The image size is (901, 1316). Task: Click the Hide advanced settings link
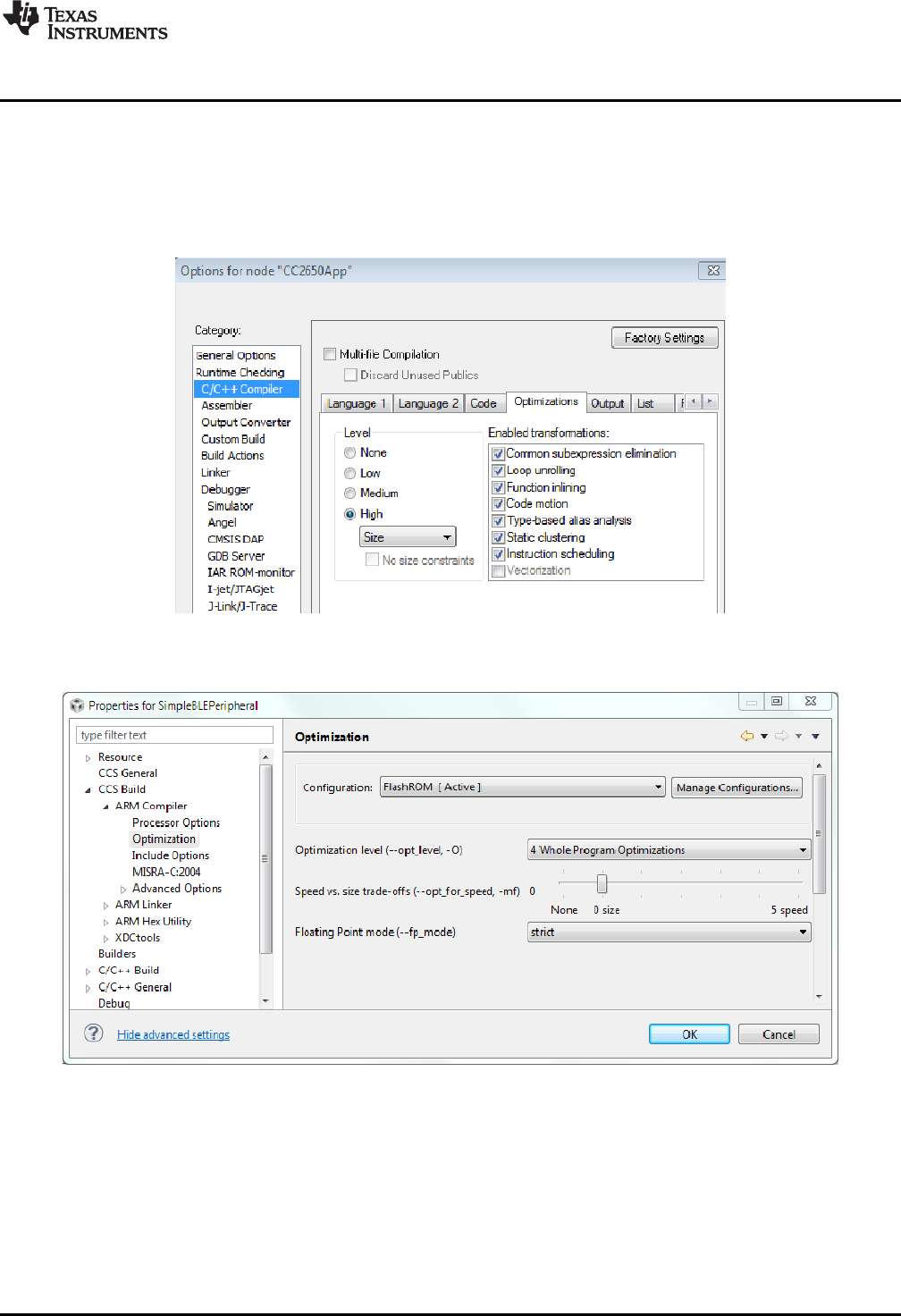[173, 1034]
